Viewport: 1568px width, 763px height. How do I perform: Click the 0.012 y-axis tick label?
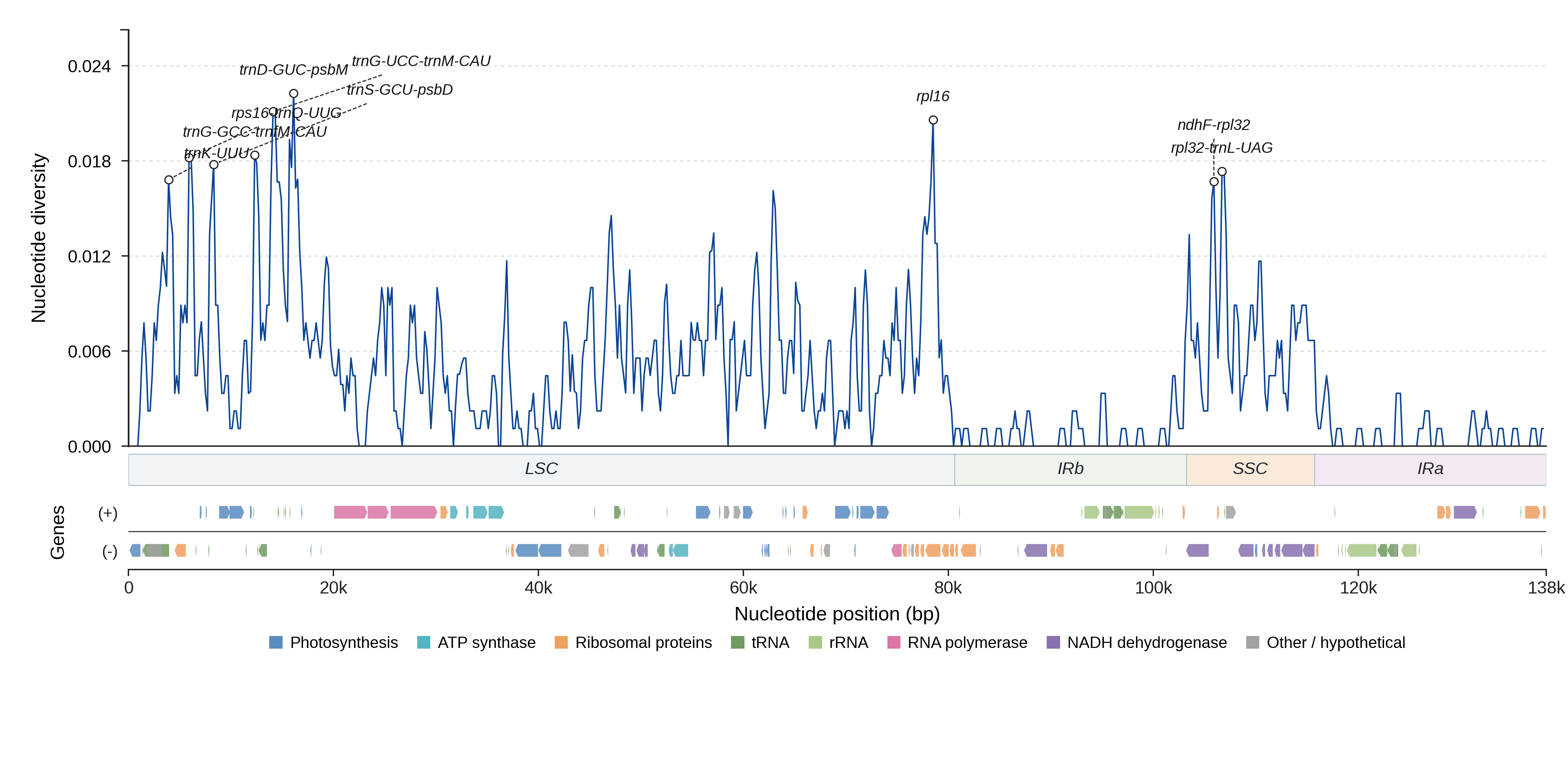point(90,256)
